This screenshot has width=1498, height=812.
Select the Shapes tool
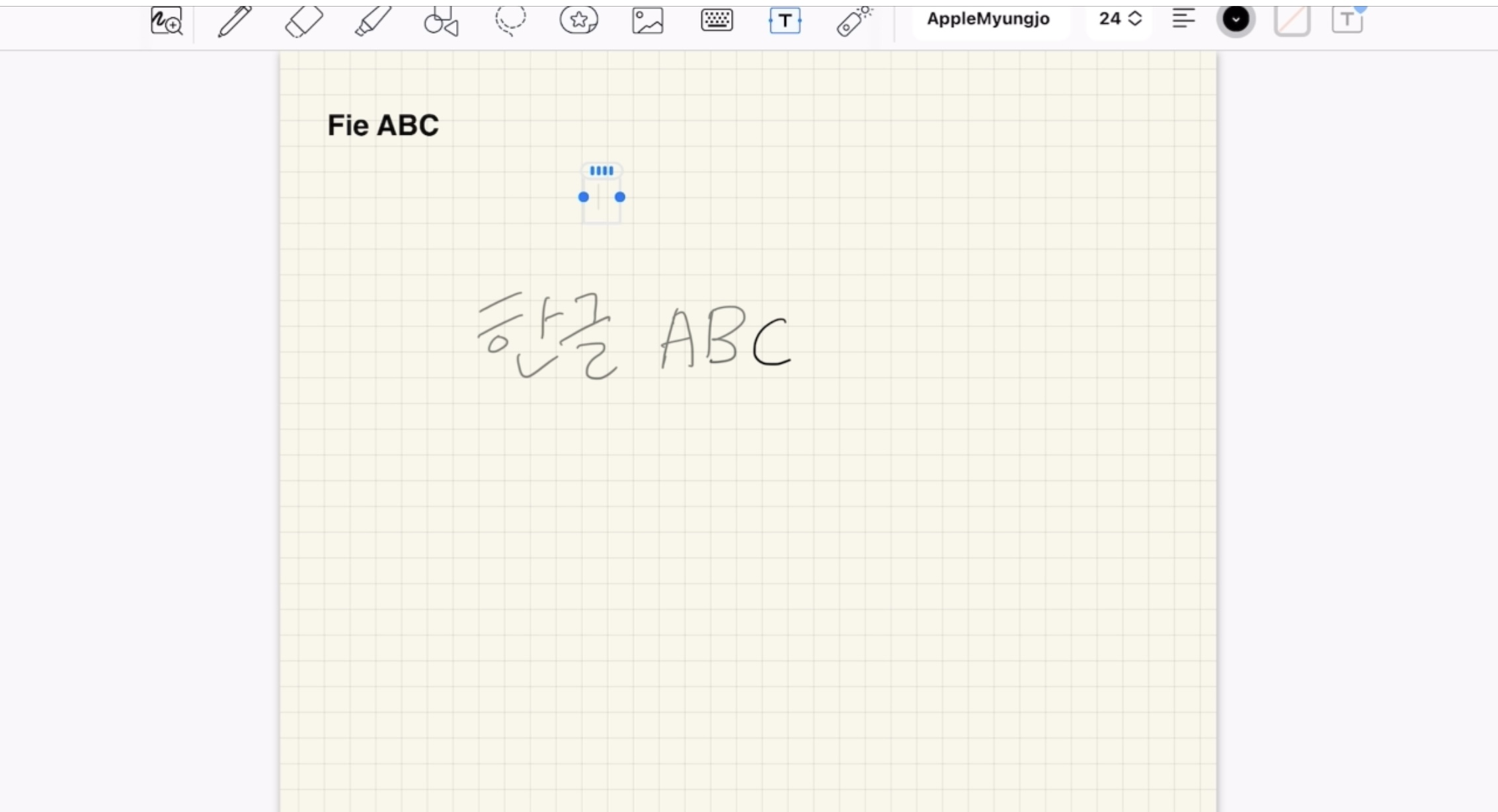tap(442, 21)
